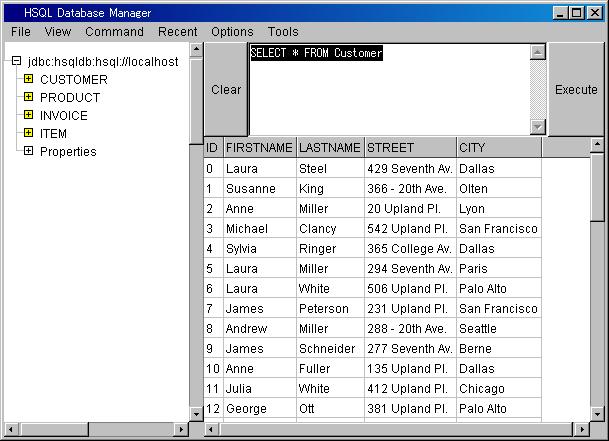Expand the PRODUCT tree node

(28, 98)
